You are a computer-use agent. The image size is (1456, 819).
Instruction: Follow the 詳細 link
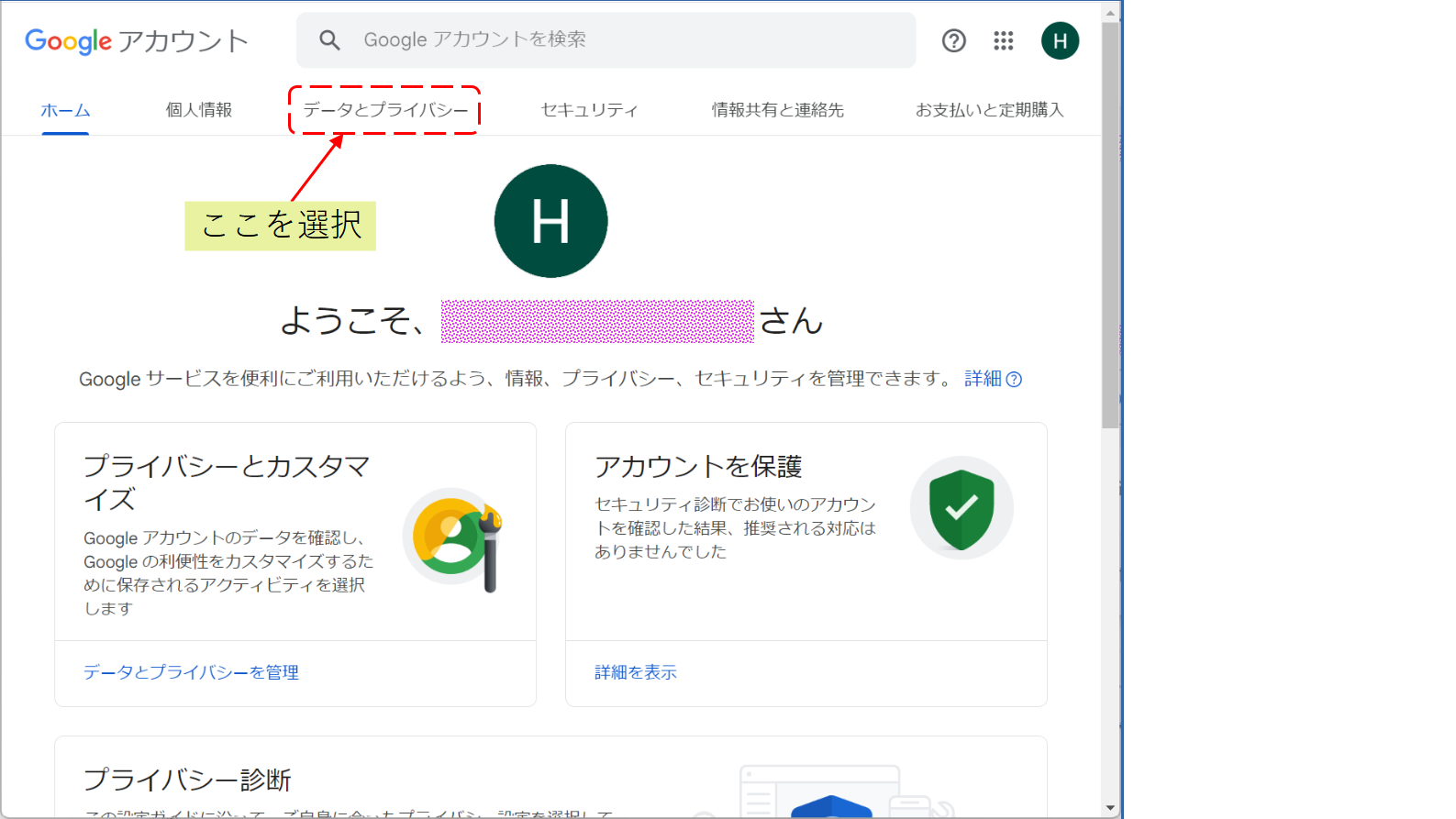[983, 379]
